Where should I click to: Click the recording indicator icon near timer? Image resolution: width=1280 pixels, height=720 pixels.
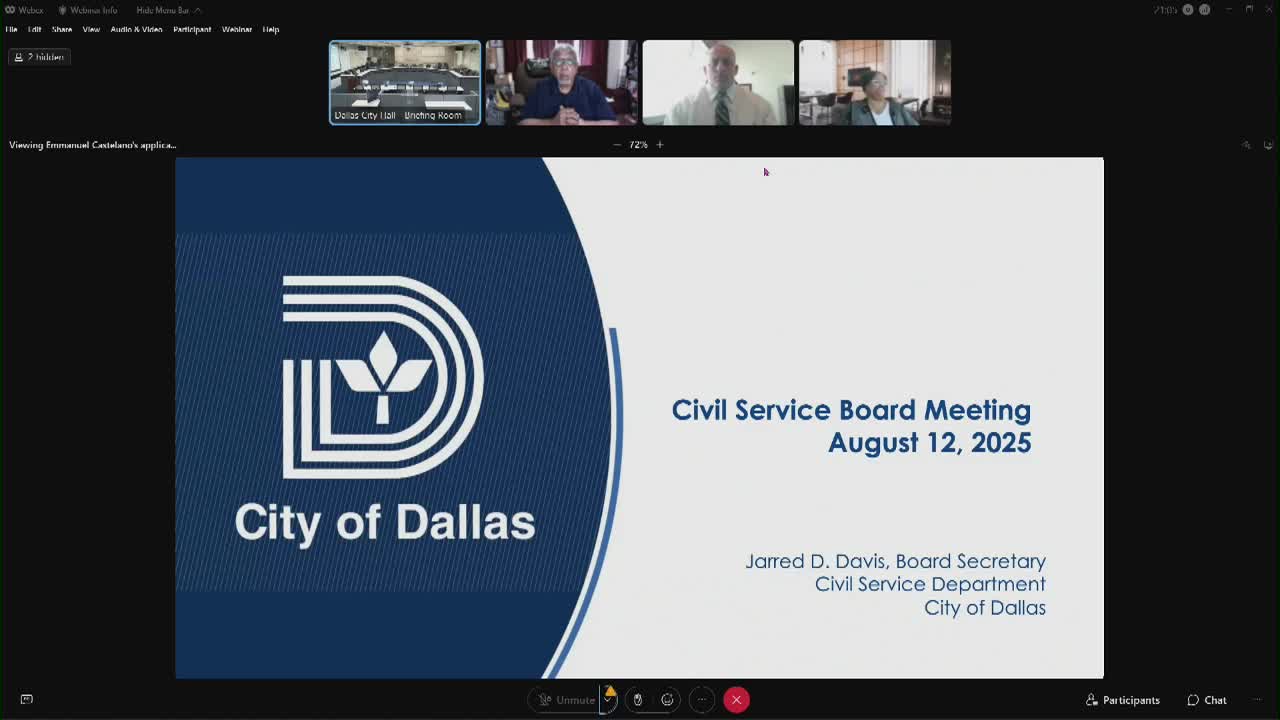click(1188, 10)
